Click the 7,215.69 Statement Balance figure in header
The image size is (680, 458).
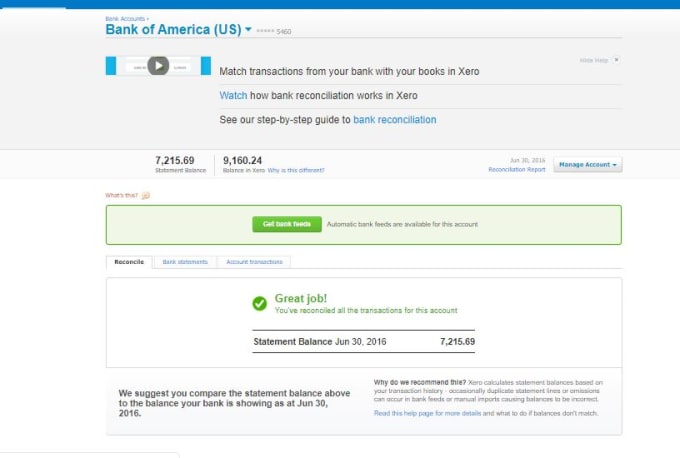(175, 160)
